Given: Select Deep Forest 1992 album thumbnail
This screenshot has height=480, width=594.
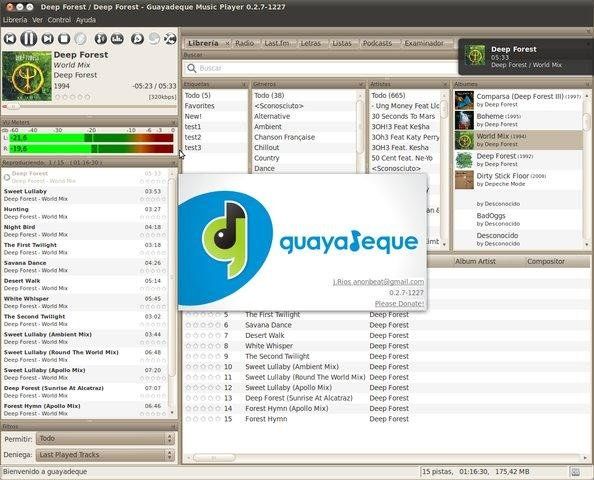Looking at the screenshot, I should point(464,160).
